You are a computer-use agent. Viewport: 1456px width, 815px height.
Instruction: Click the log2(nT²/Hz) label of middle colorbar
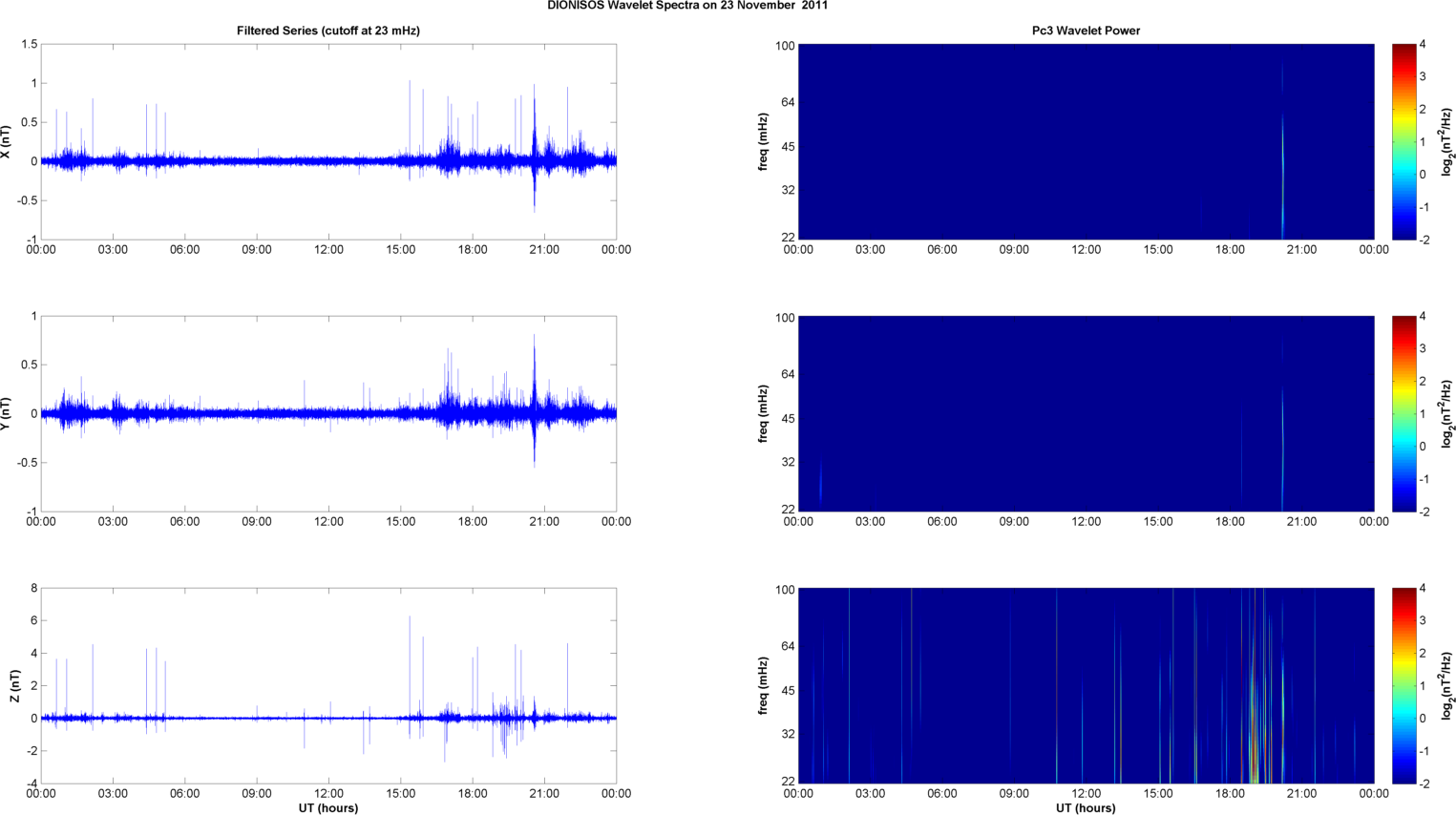point(1446,414)
